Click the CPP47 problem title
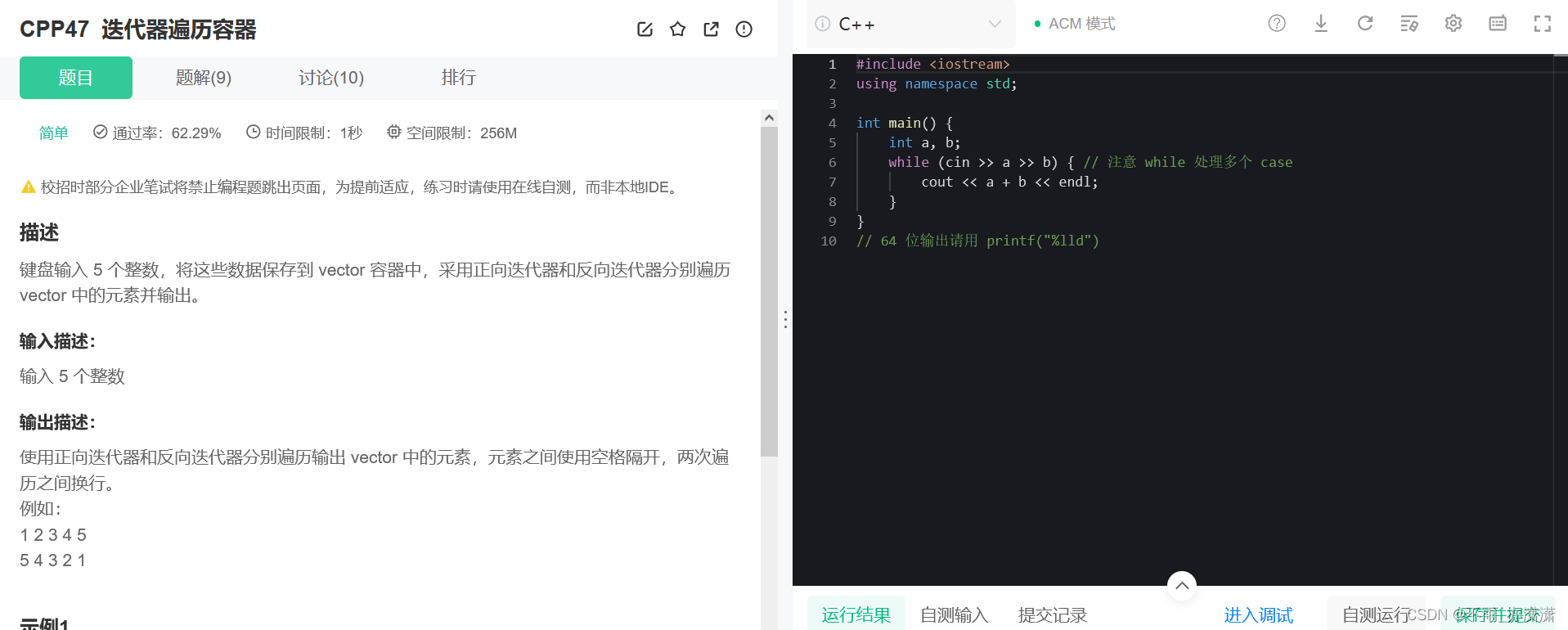Viewport: 1568px width, 630px height. pyautogui.click(x=137, y=29)
